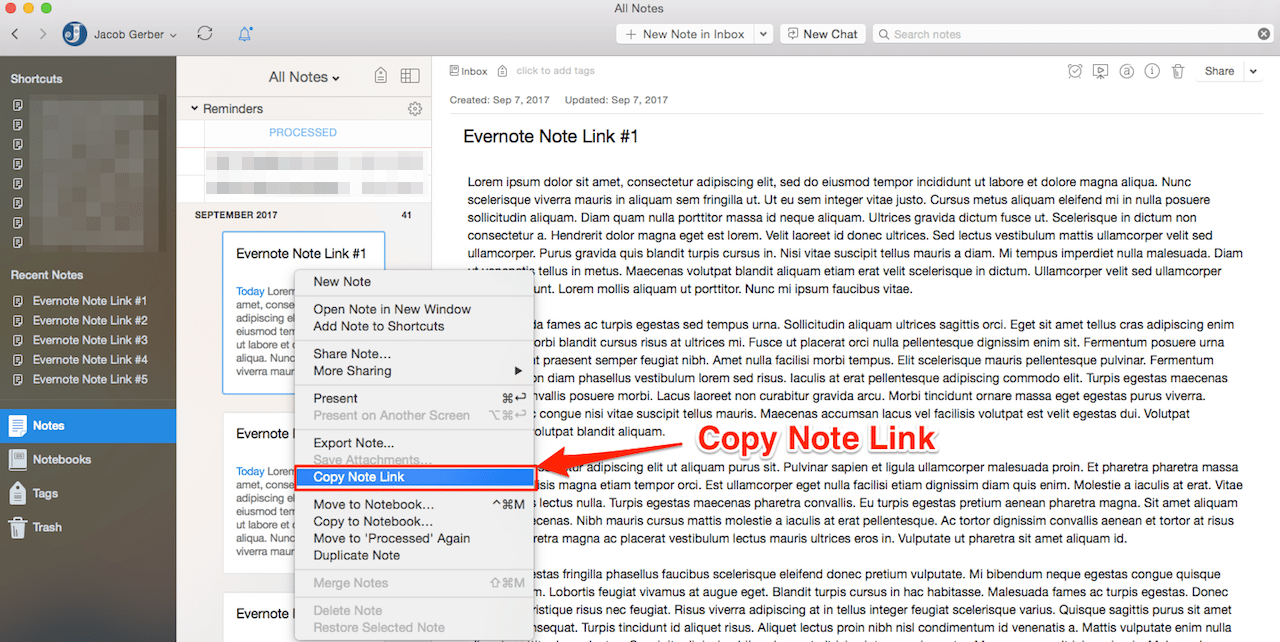The width and height of the screenshot is (1280, 642).
Task: Click the reminders icon beside All Notes
Action: coord(380,76)
